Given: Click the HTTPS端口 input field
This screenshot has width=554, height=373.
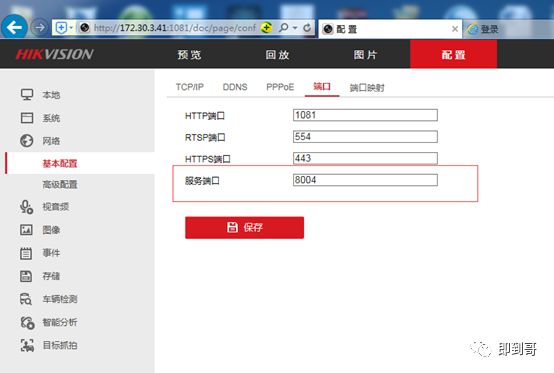Looking at the screenshot, I should pyautogui.click(x=365, y=158).
